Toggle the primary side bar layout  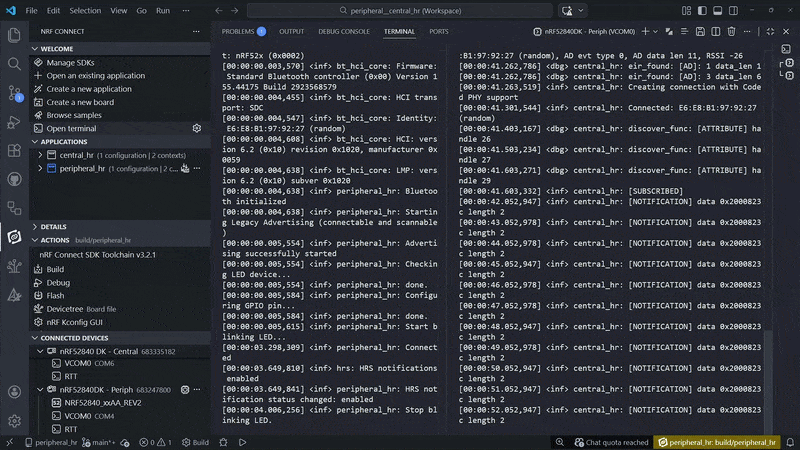(x=702, y=11)
